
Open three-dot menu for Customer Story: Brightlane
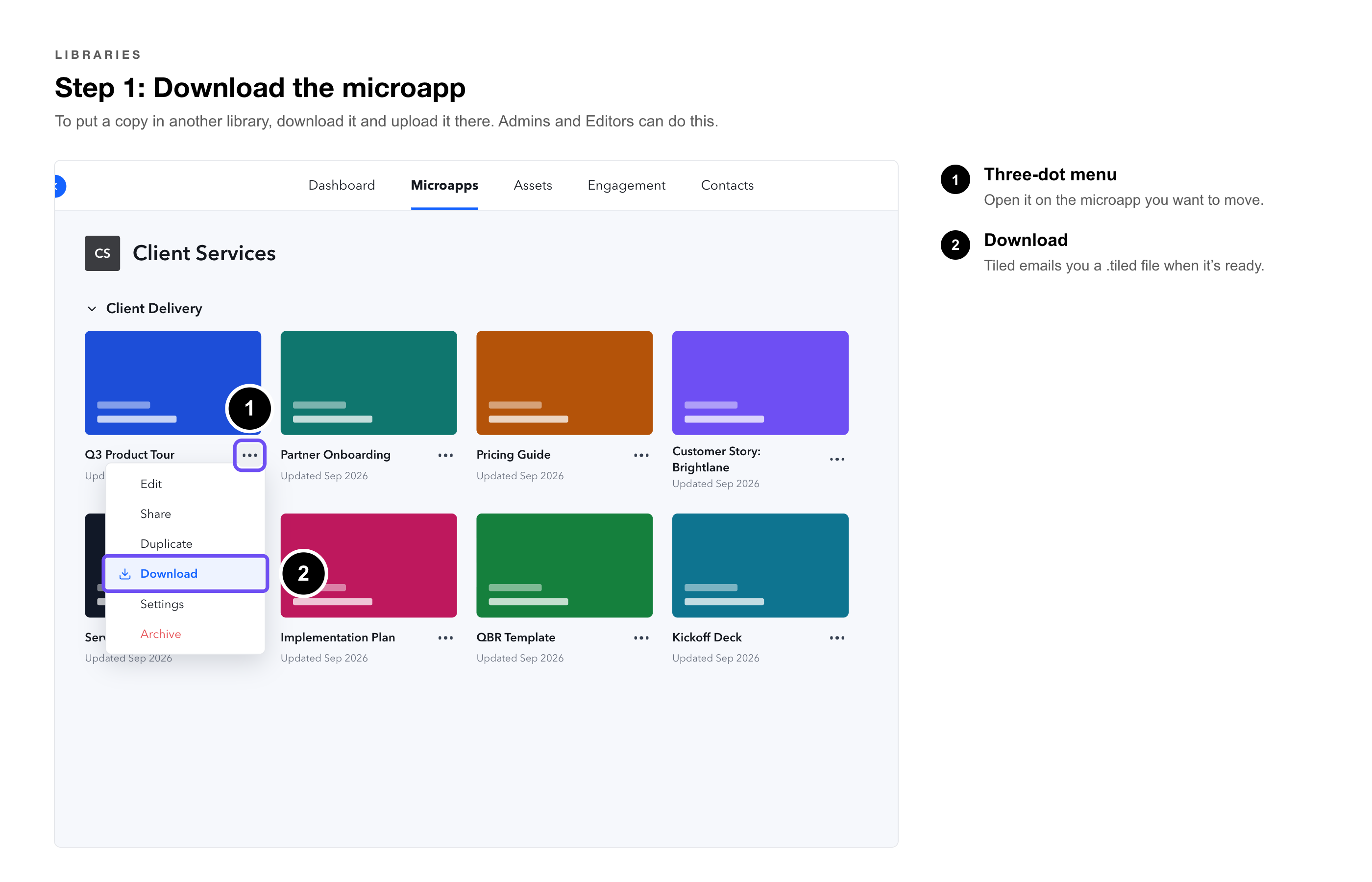pyautogui.click(x=837, y=459)
